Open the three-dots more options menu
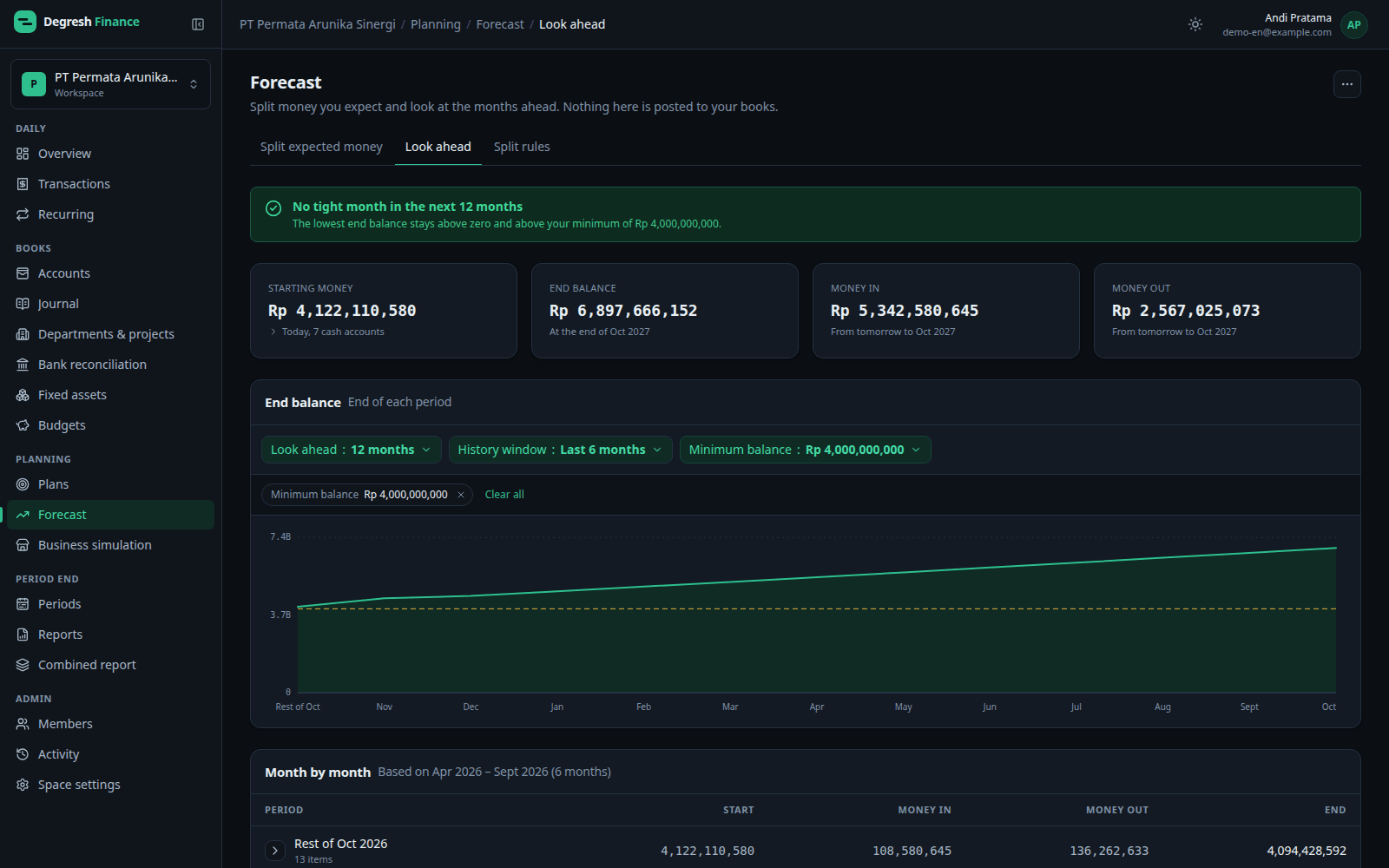Viewport: 1389px width, 868px height. point(1346,84)
